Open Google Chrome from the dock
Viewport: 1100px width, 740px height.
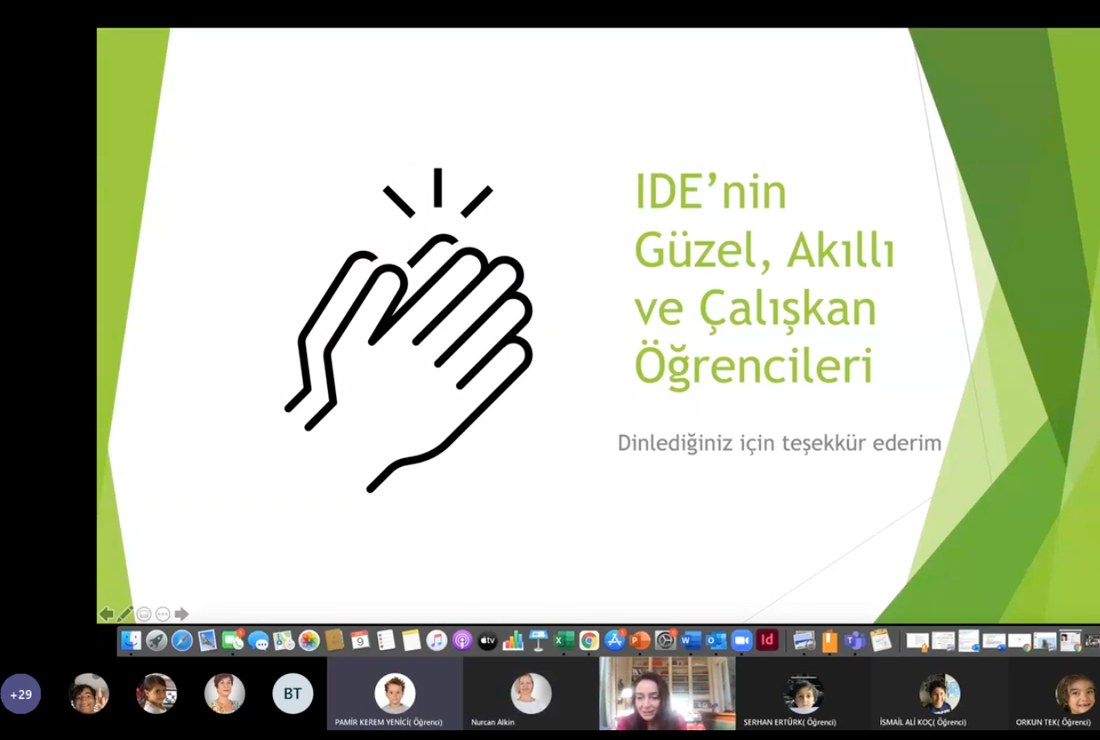coord(589,640)
